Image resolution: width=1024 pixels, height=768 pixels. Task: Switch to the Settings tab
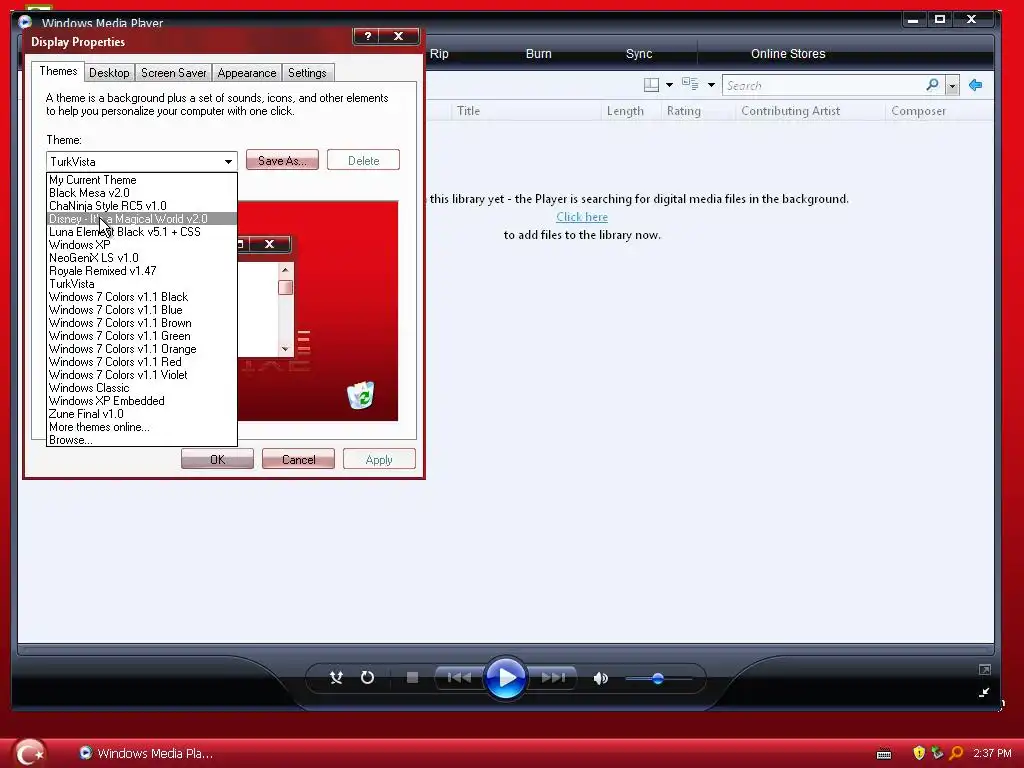click(x=307, y=72)
